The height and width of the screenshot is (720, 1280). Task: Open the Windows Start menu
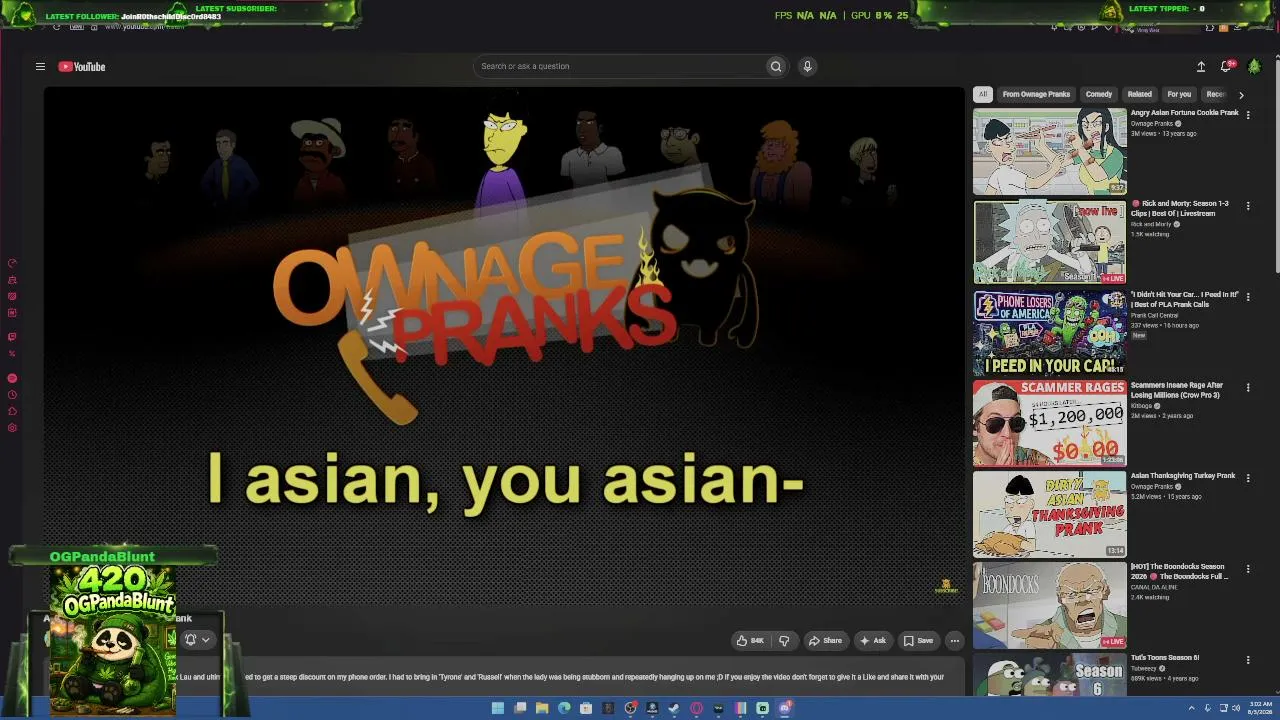click(x=498, y=708)
